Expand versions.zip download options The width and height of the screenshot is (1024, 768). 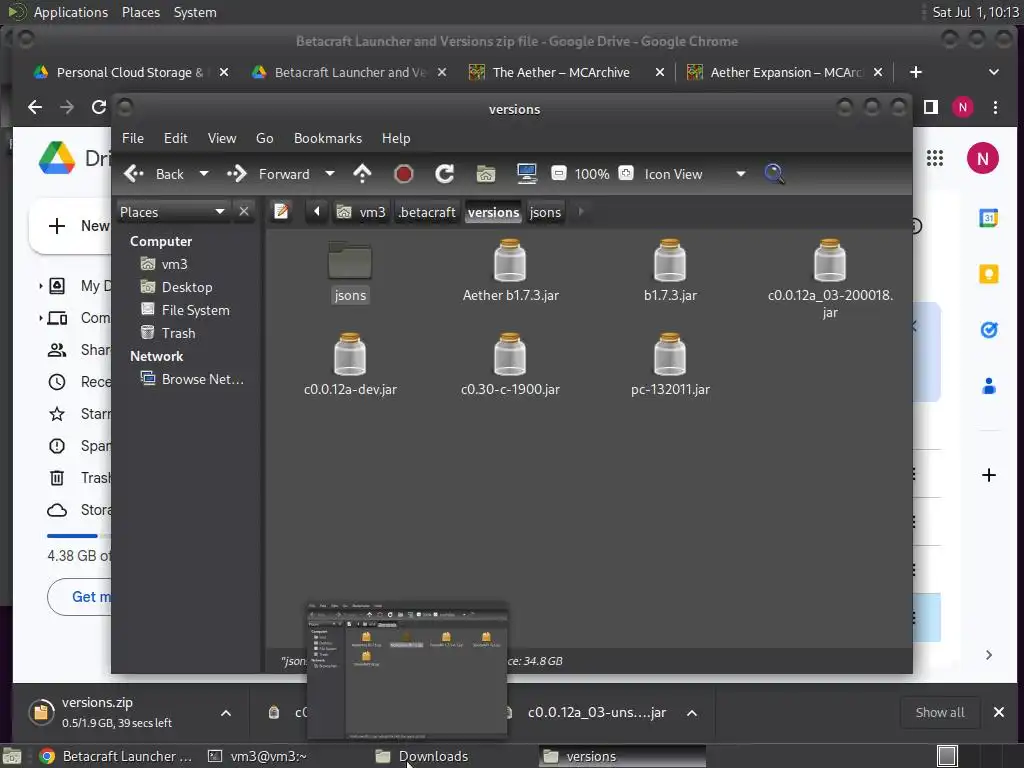226,713
